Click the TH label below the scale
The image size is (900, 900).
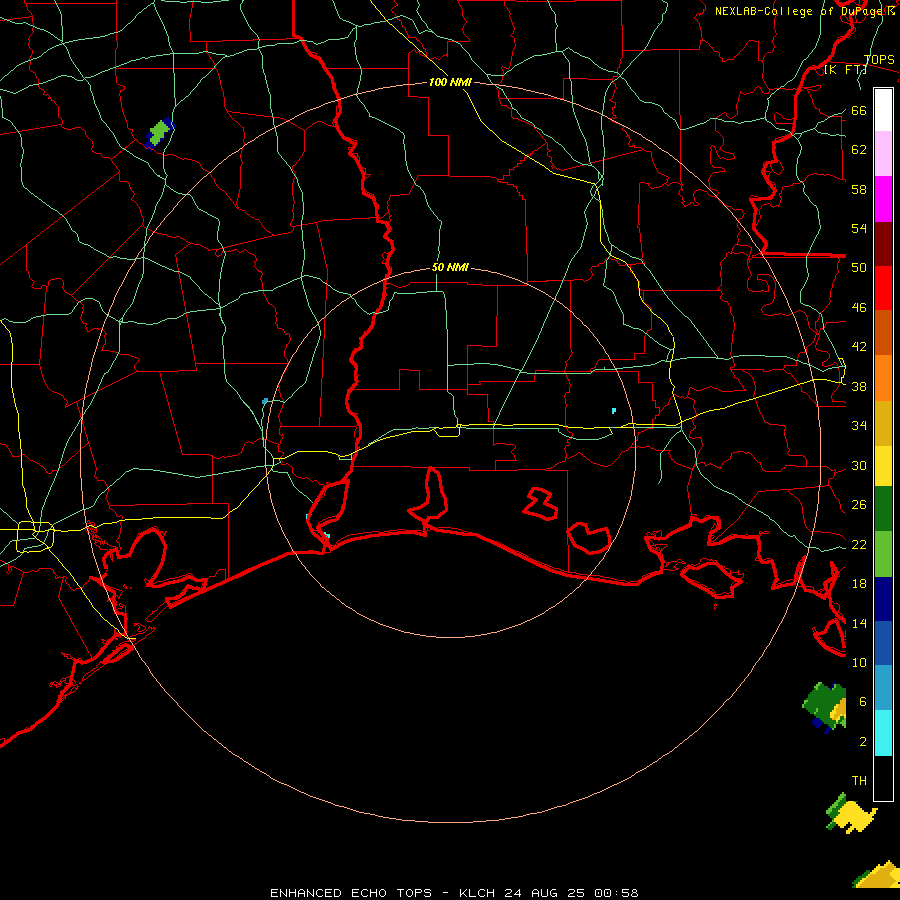(x=859, y=781)
